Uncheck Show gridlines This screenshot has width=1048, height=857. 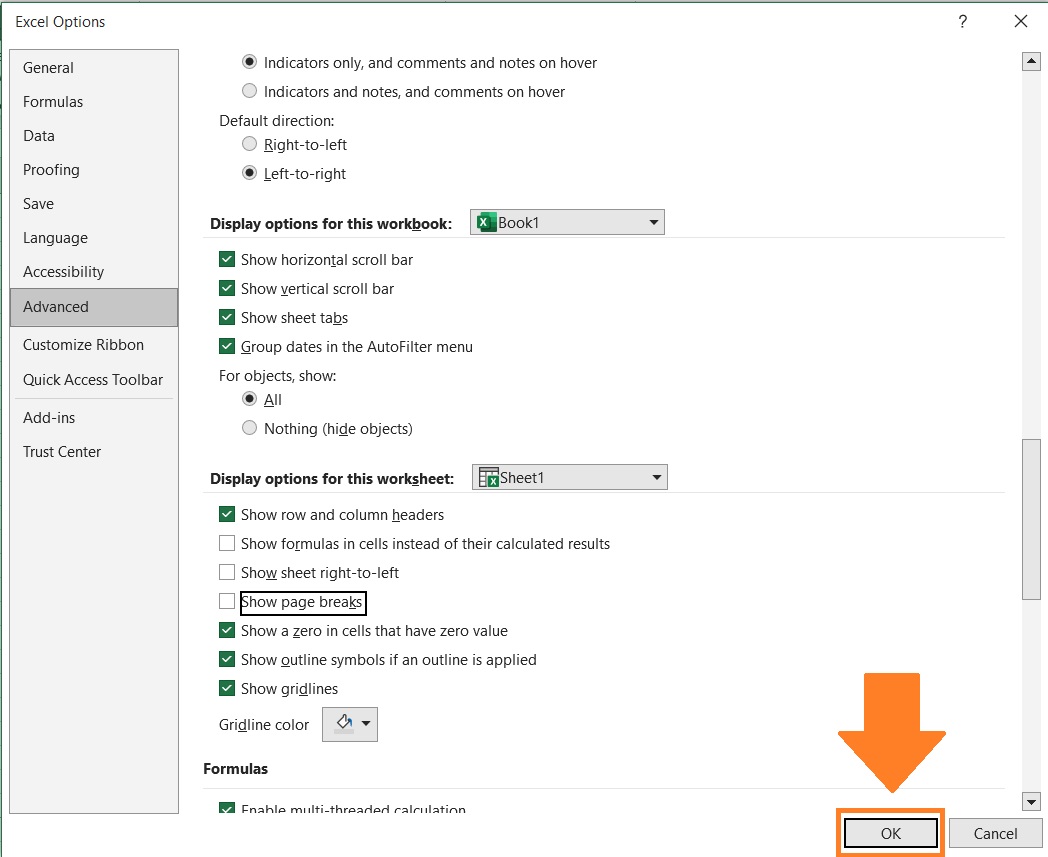coord(227,689)
